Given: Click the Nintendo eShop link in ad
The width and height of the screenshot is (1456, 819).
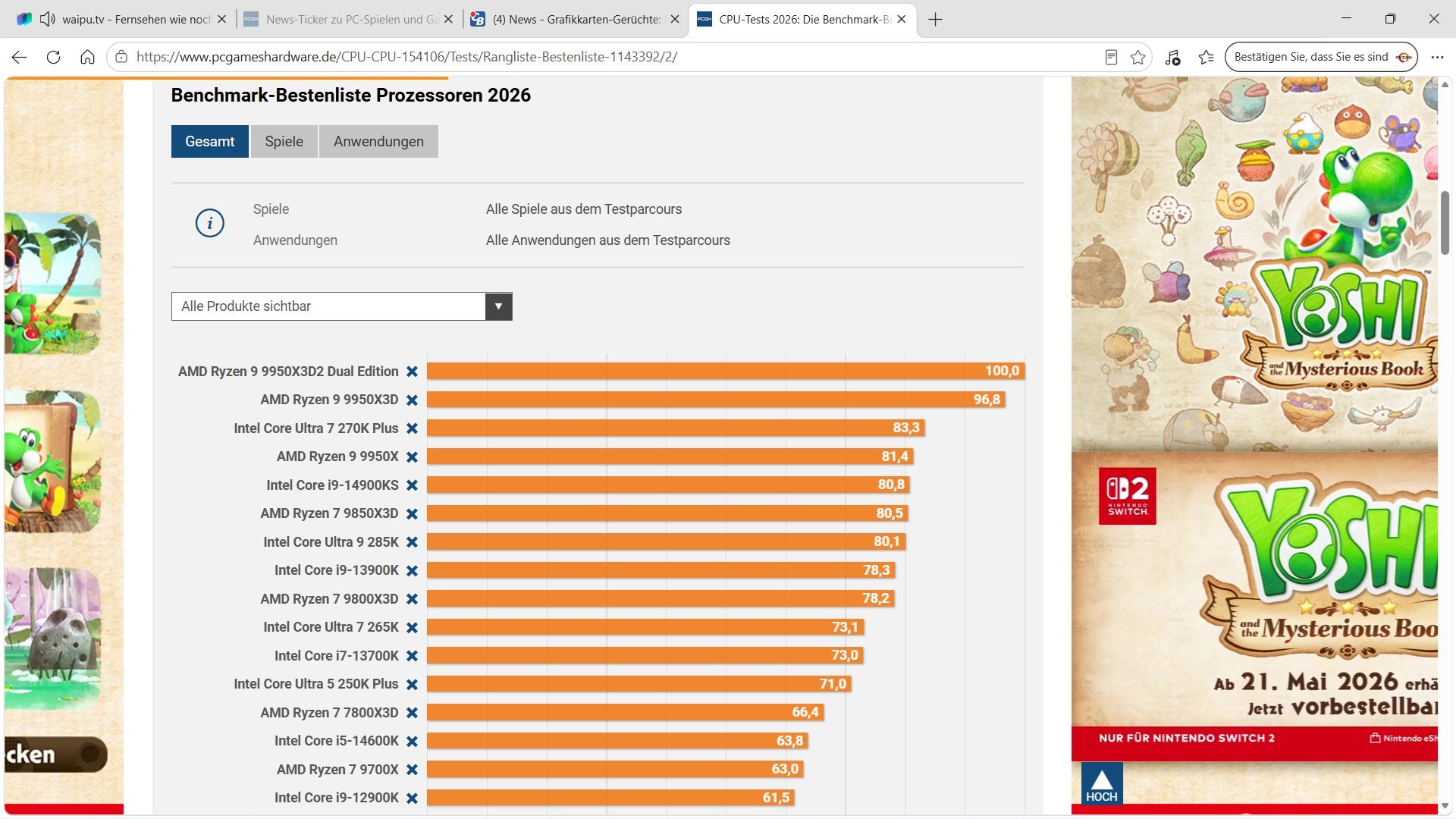Looking at the screenshot, I should click(1403, 738).
